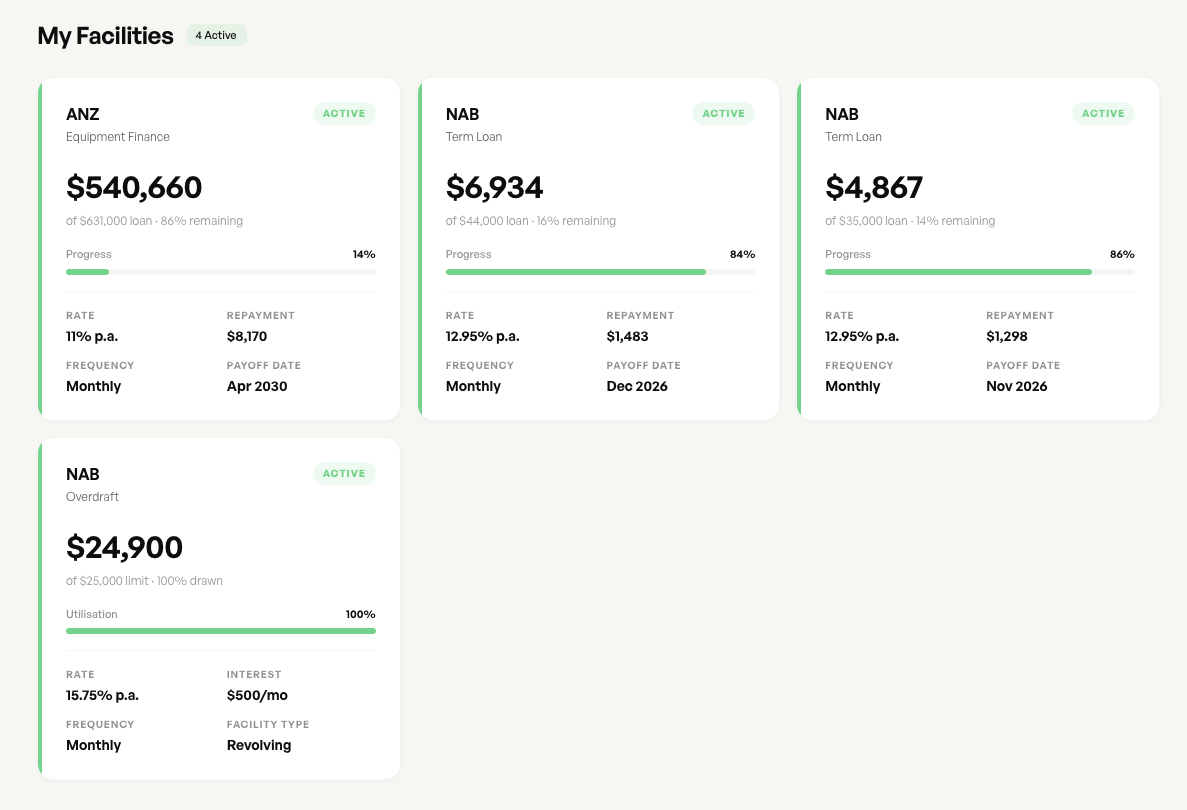Click 'of $35,000 loan · 14% remaining' text
Screen dimensions: 1187x810
(910, 221)
